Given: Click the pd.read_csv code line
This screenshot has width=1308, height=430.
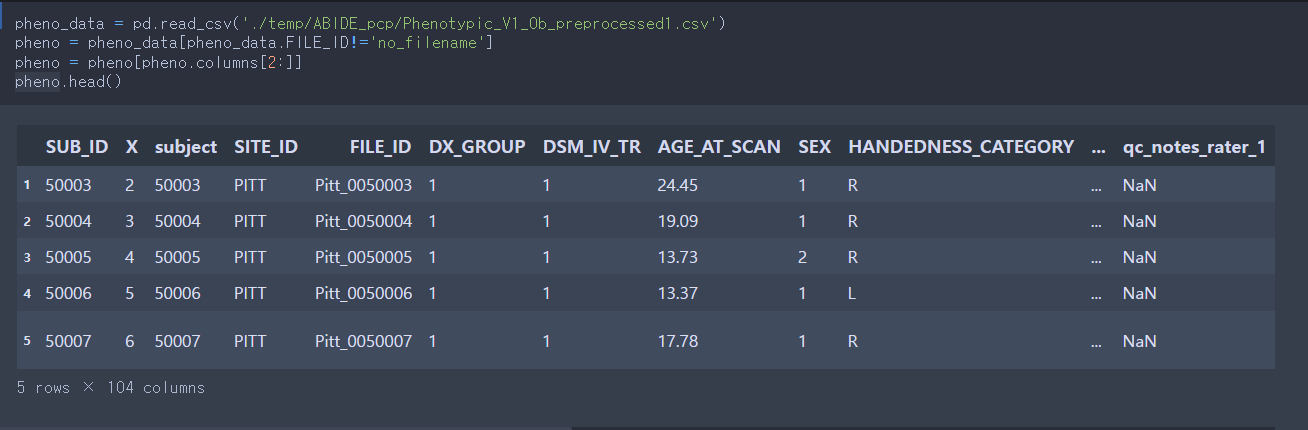Looking at the screenshot, I should click(371, 23).
